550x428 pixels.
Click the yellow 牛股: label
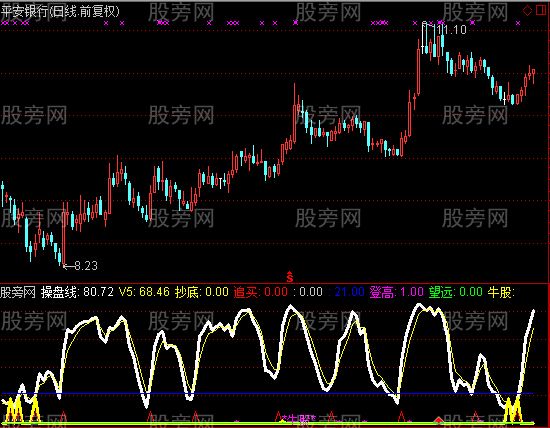click(501, 292)
